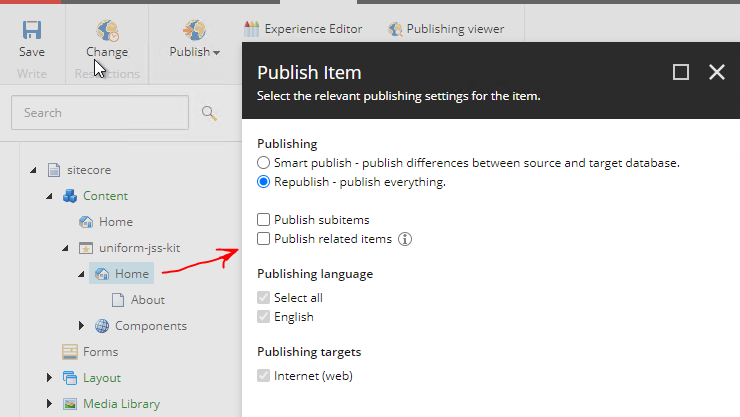
Task: Click the Save floppy disk icon
Action: (32, 30)
